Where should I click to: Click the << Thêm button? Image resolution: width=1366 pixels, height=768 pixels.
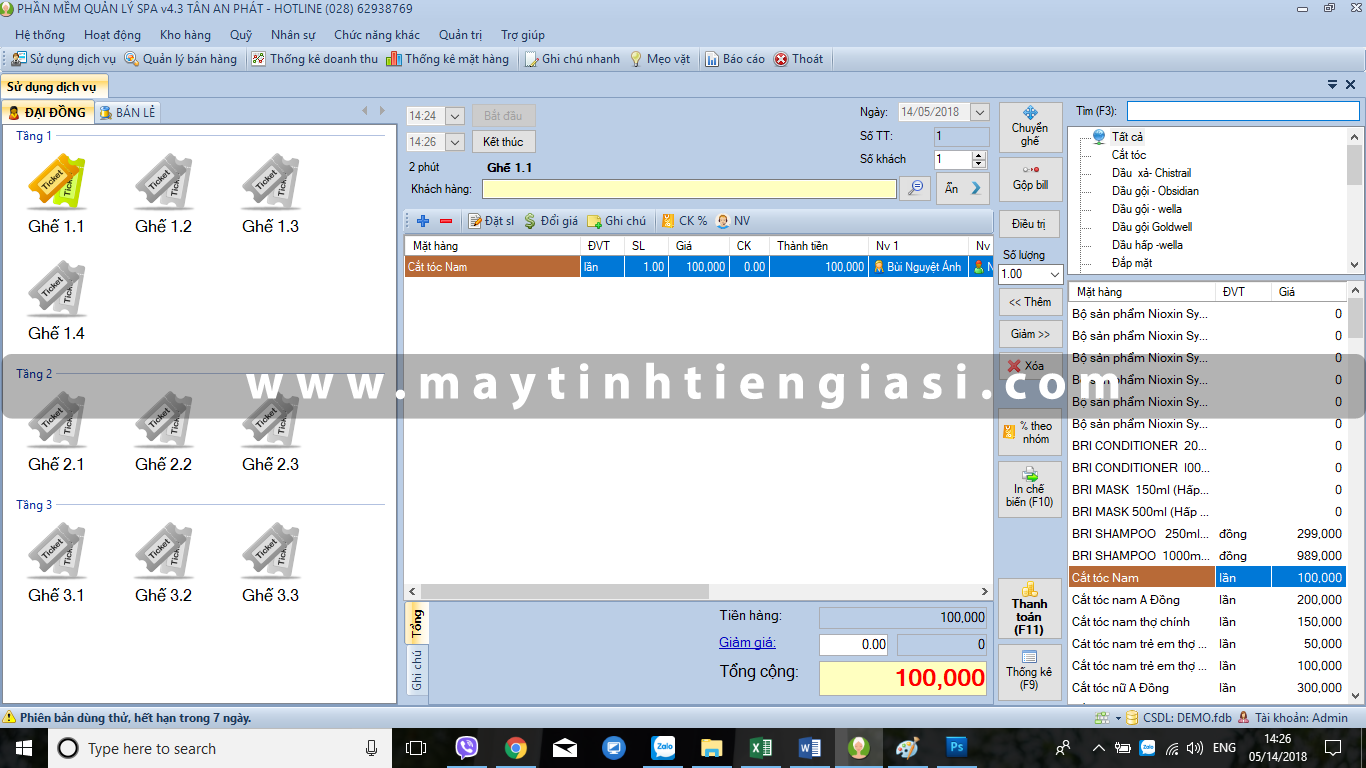(x=1030, y=302)
